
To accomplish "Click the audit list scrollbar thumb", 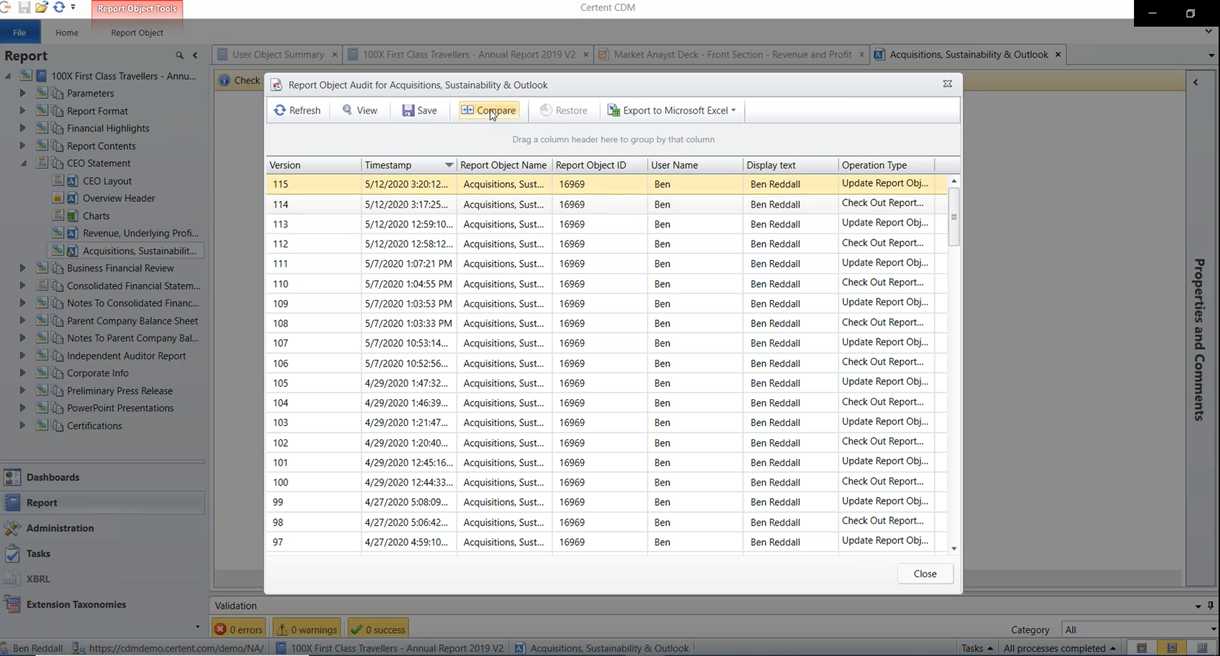I will click(954, 217).
